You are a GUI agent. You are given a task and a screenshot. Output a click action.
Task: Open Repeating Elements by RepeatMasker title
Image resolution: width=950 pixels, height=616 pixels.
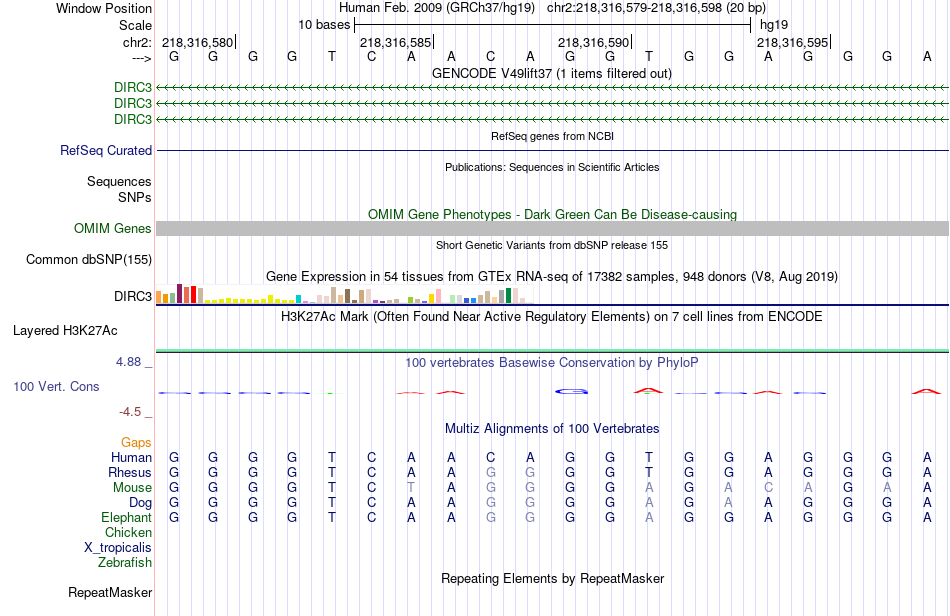(553, 578)
